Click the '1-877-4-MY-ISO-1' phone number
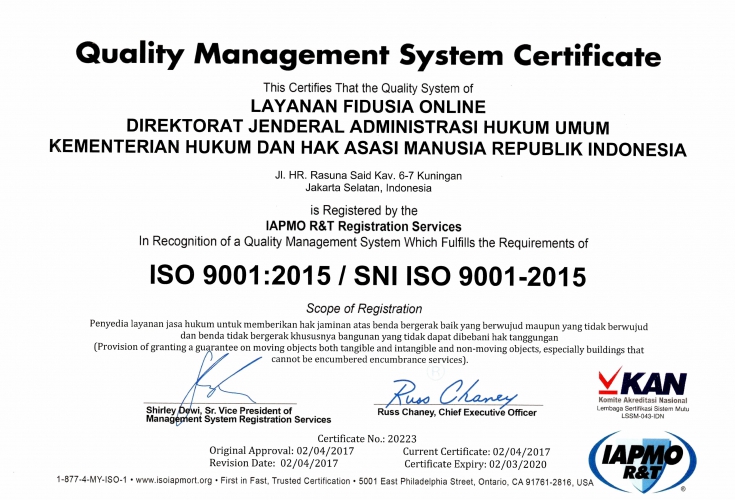The width and height of the screenshot is (735, 500). click(x=92, y=480)
